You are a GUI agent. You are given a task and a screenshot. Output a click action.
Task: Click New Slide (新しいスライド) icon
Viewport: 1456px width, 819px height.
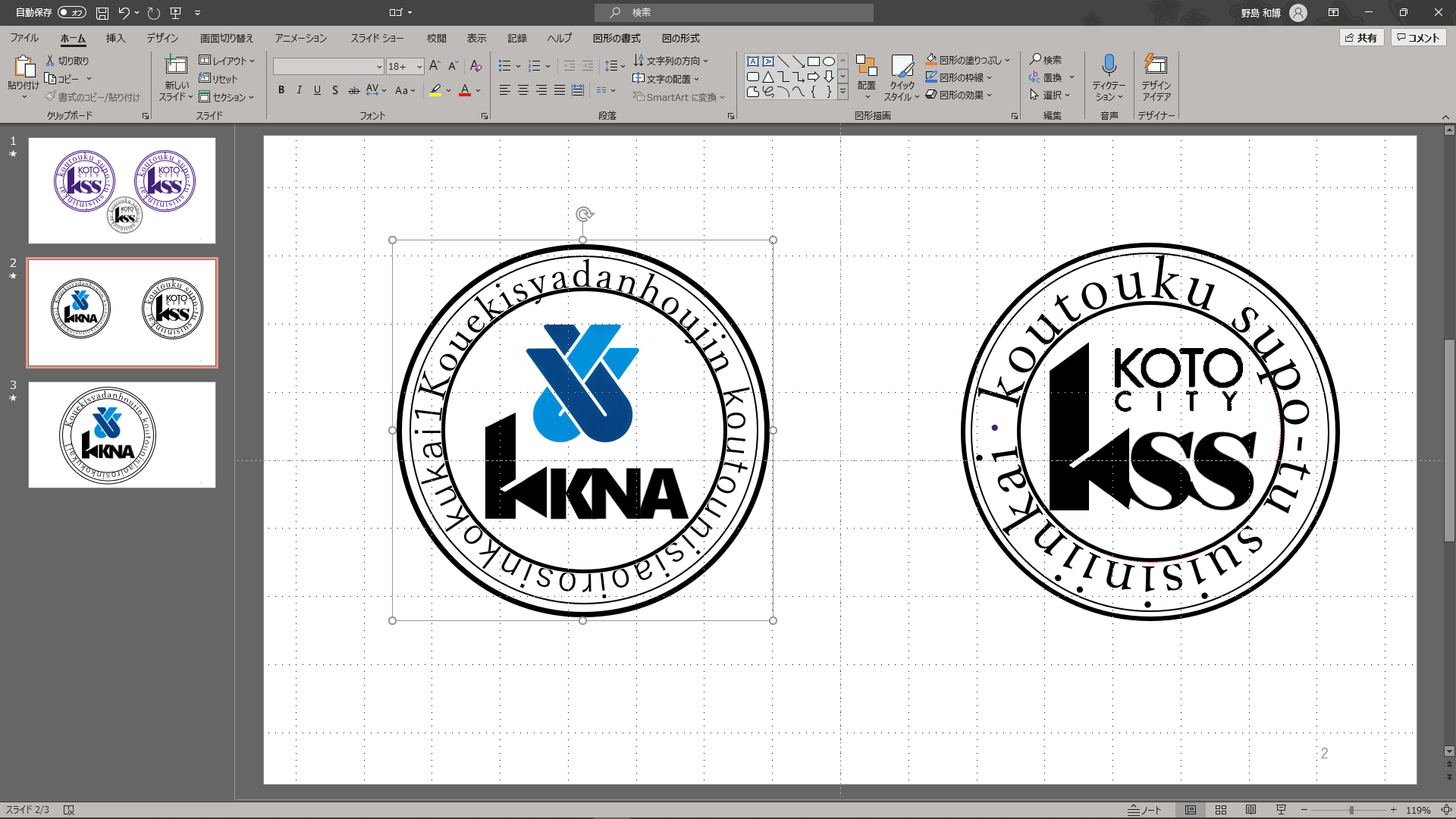click(x=176, y=65)
